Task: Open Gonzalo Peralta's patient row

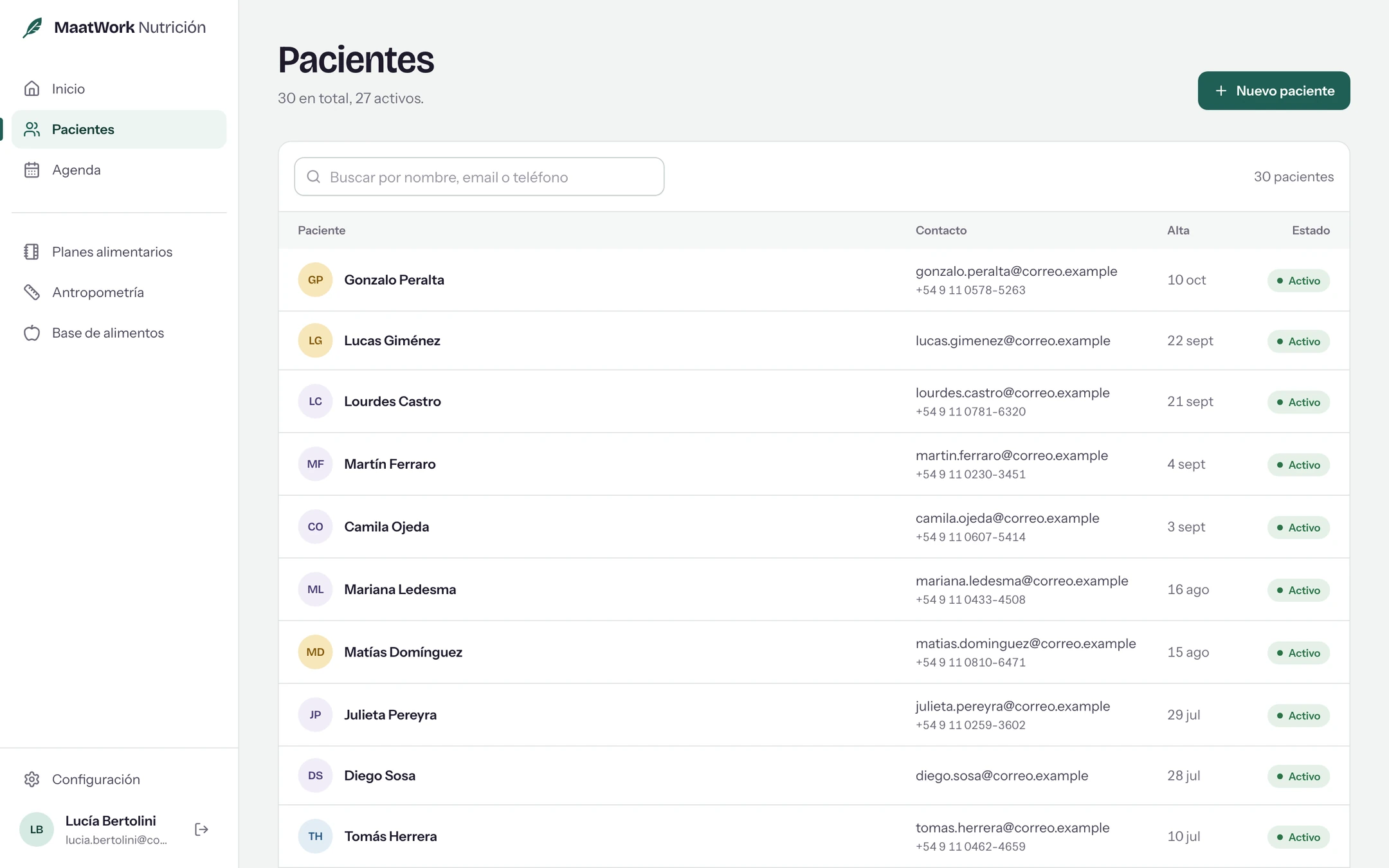Action: (813, 280)
